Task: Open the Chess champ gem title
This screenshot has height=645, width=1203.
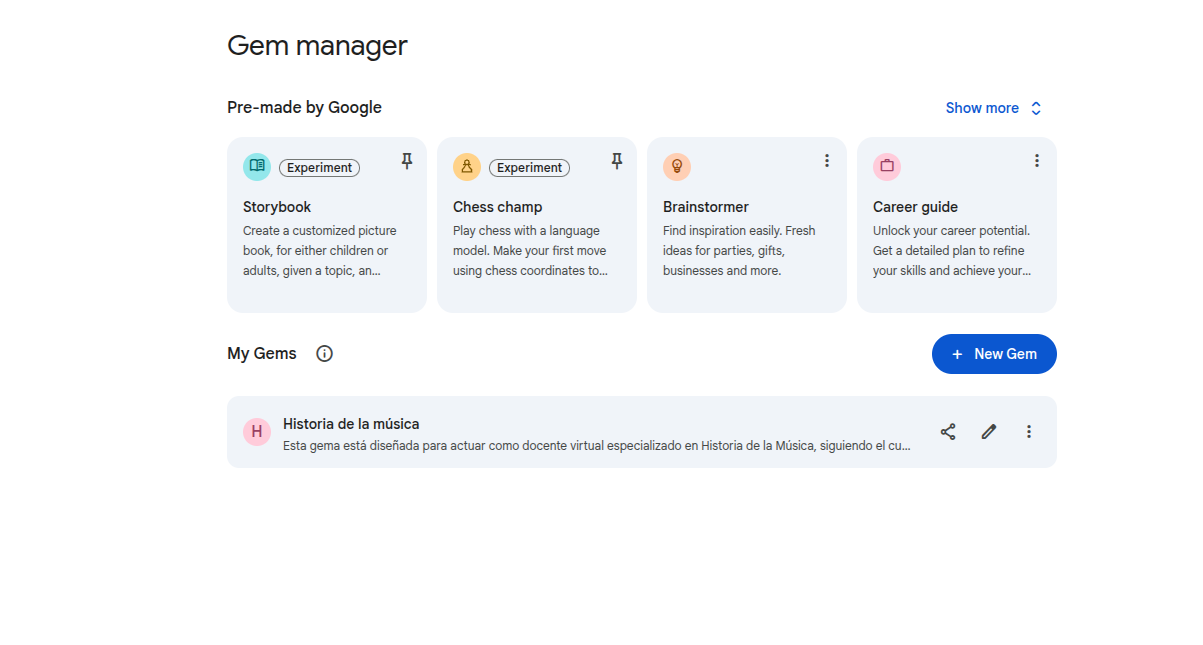Action: [x=497, y=207]
